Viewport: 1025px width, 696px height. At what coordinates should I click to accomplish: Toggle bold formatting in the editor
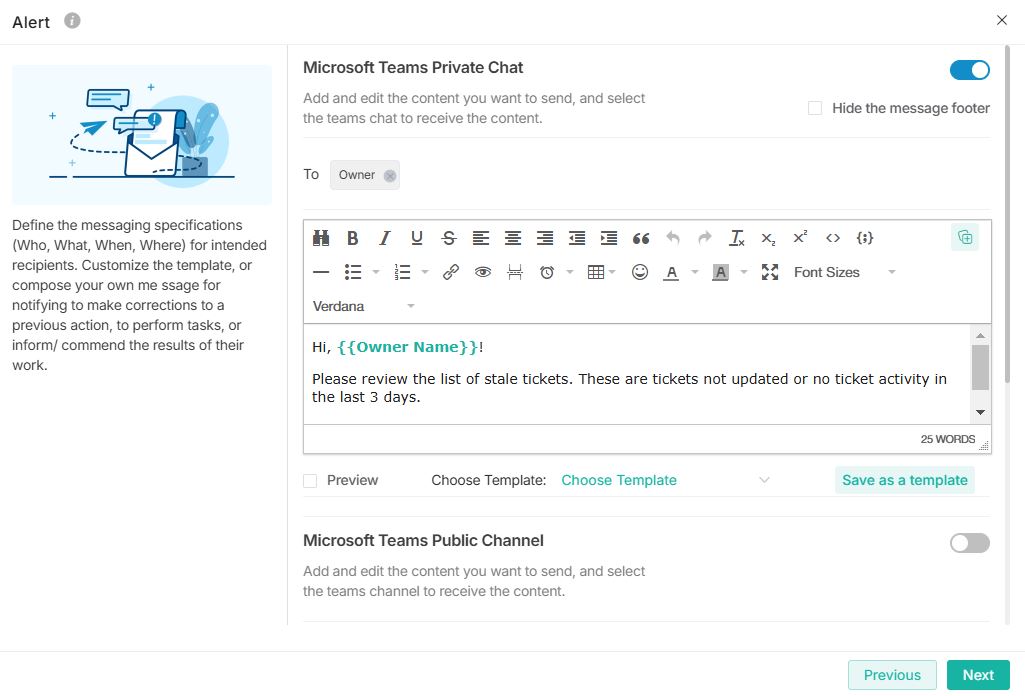point(353,238)
